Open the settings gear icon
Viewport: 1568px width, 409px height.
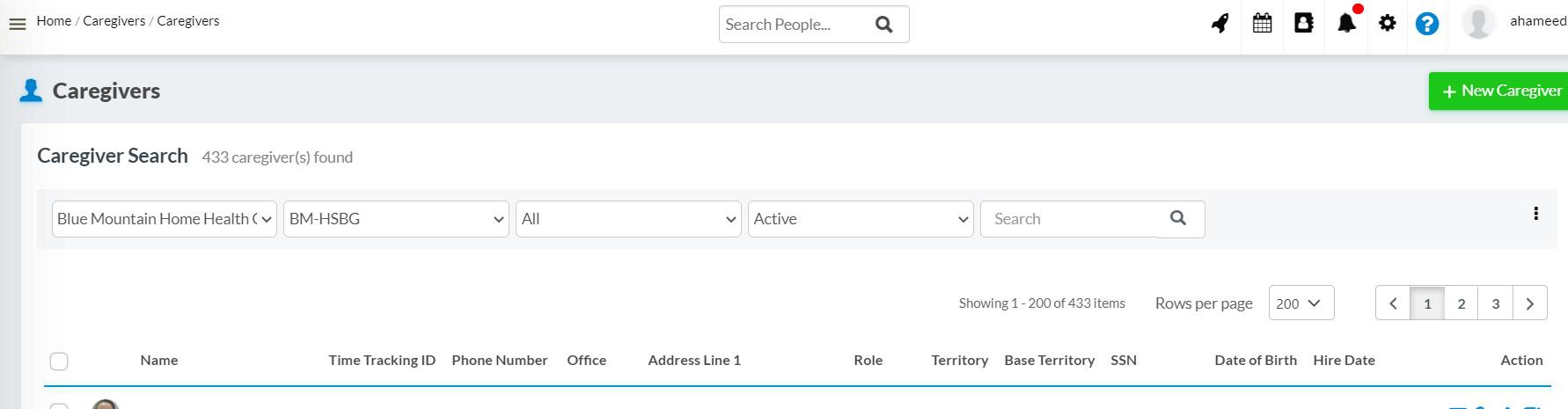1387,24
